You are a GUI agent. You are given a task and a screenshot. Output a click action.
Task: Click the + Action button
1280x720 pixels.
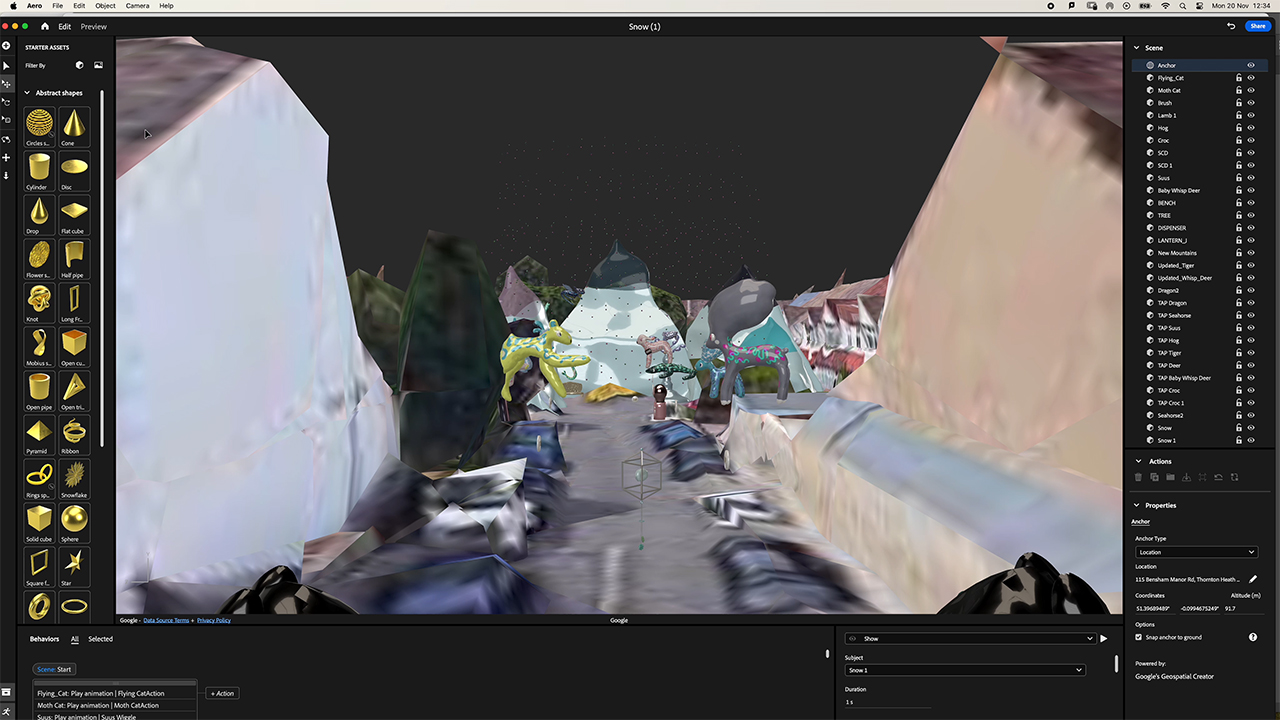click(x=222, y=693)
